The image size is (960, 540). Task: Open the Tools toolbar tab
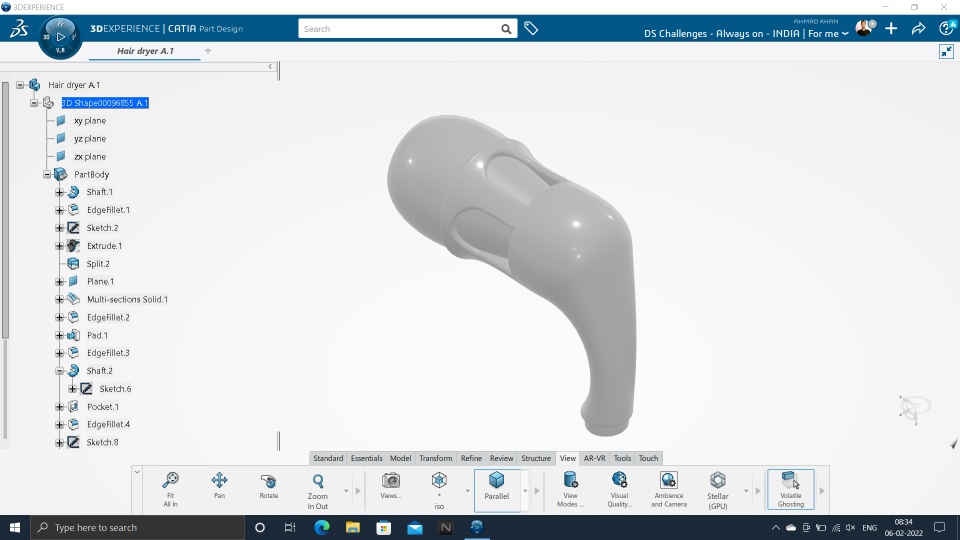coord(622,458)
